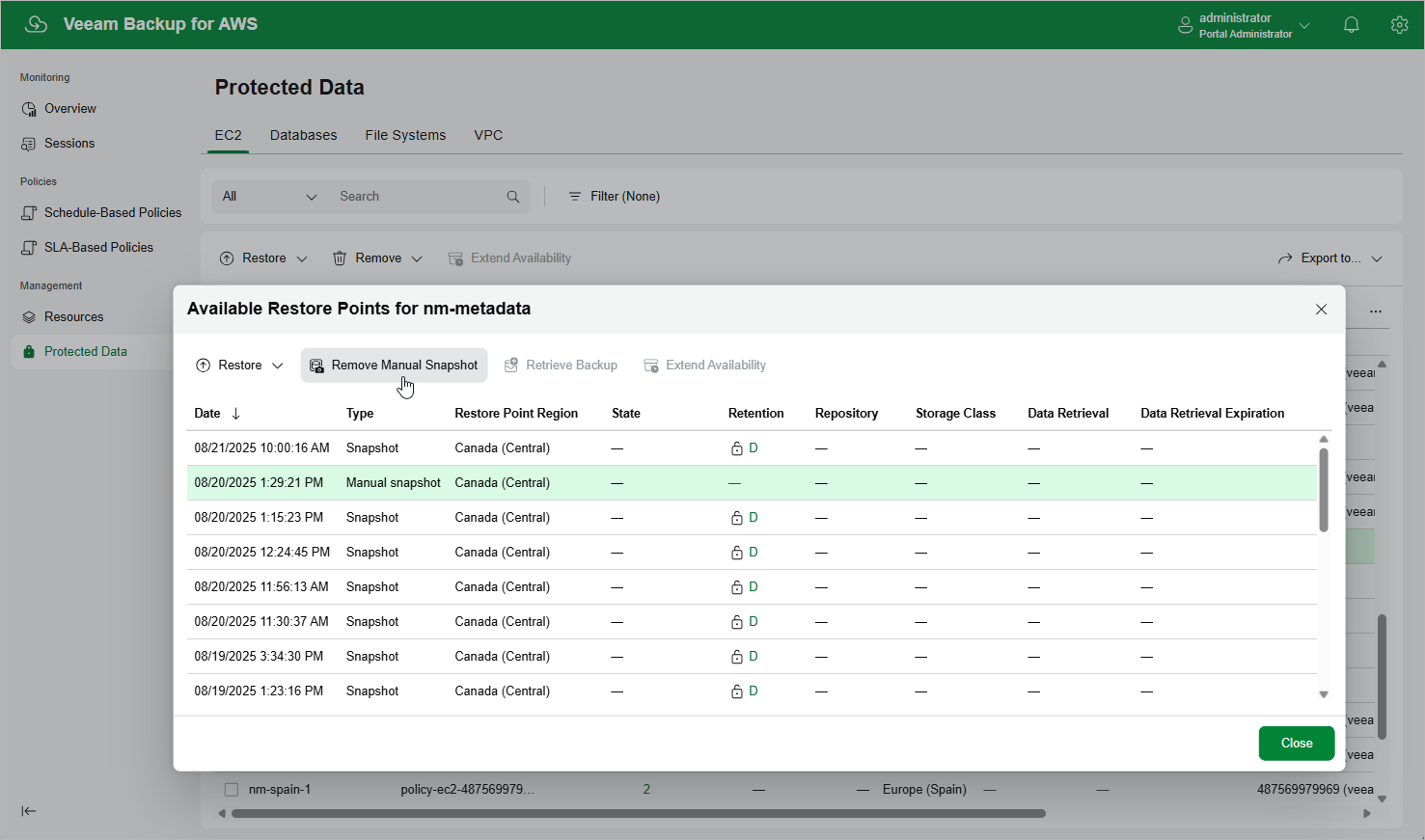This screenshot has height=840, width=1425.
Task: Click the administrator user avatar icon
Action: tap(1186, 25)
